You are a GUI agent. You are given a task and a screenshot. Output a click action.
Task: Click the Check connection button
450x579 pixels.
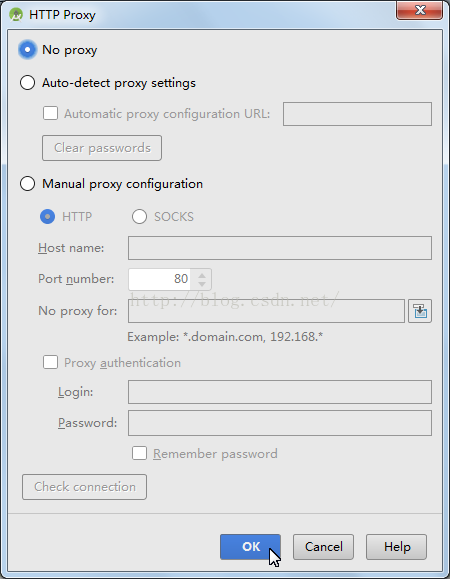click(x=85, y=487)
